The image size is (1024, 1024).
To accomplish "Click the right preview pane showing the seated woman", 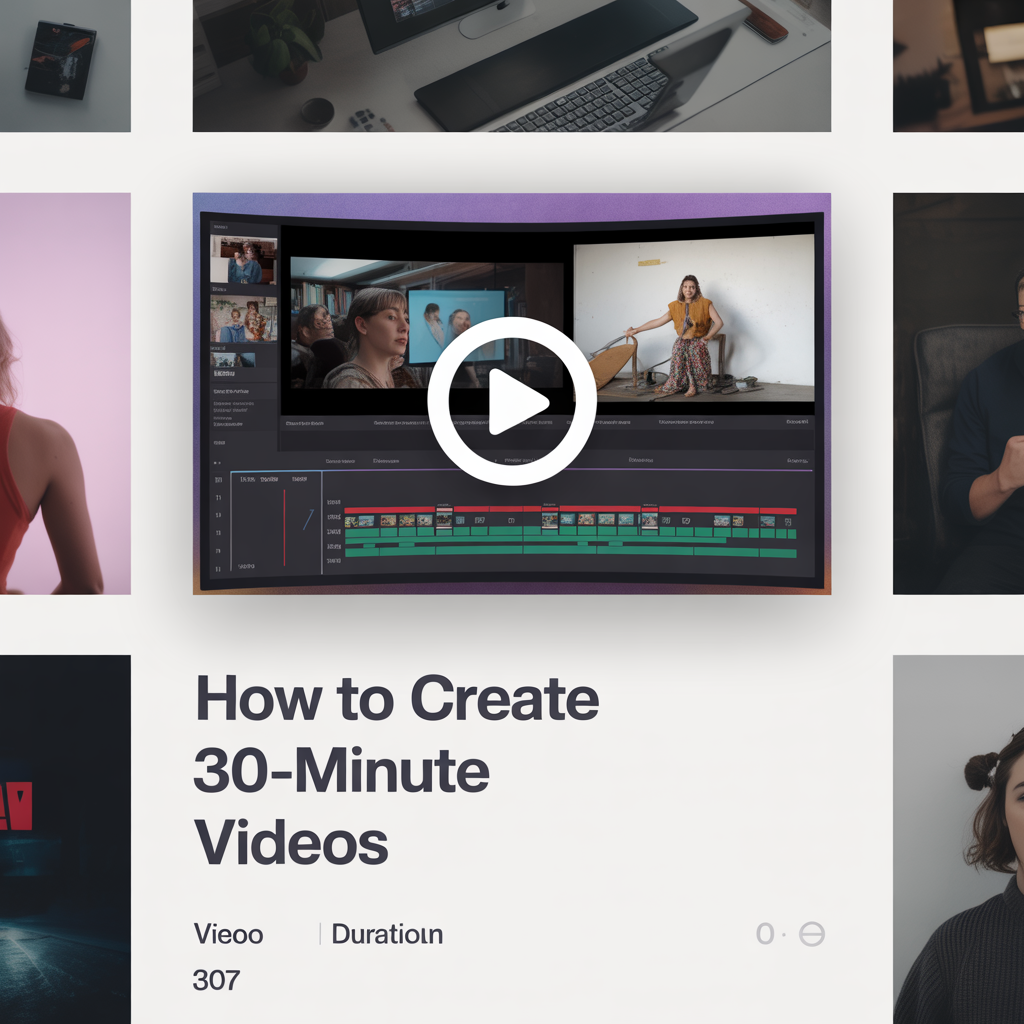I will [x=693, y=318].
